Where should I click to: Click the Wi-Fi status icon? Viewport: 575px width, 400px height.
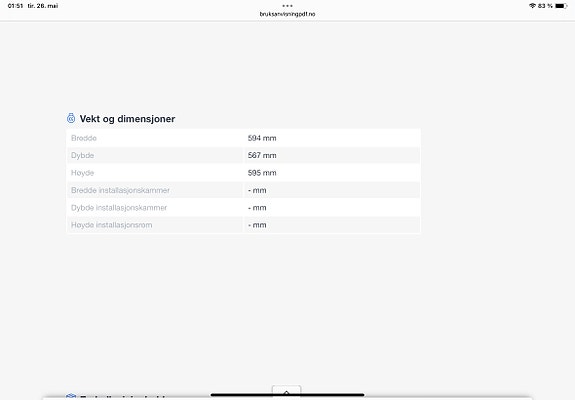coord(532,5)
